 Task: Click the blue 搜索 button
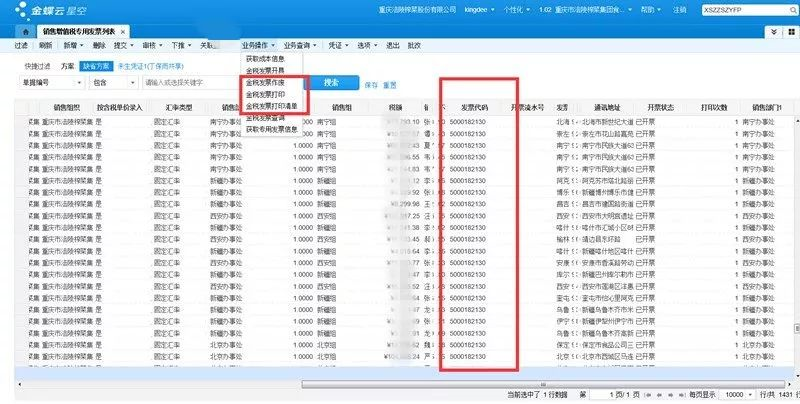point(332,83)
